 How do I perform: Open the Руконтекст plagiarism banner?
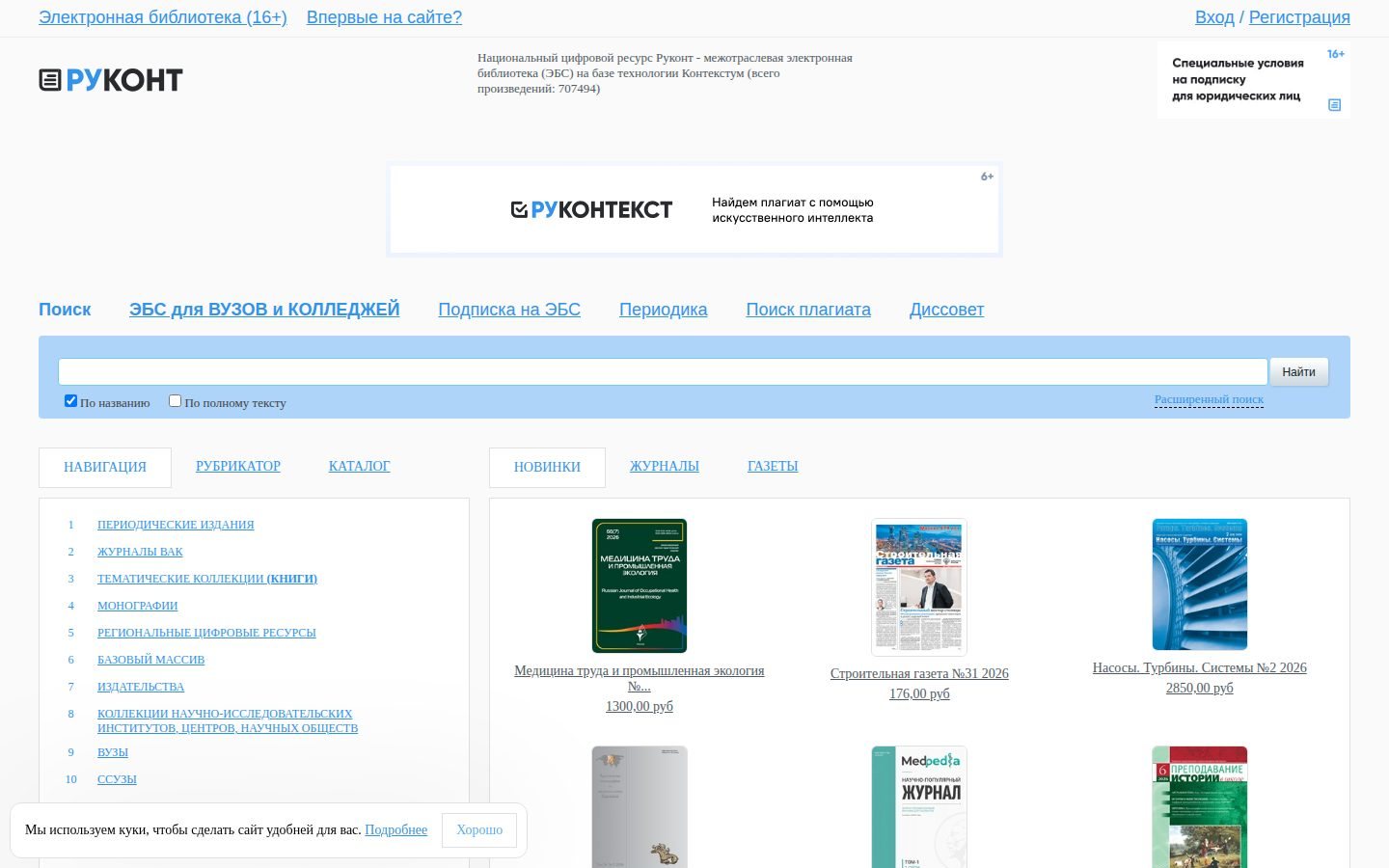pos(694,209)
